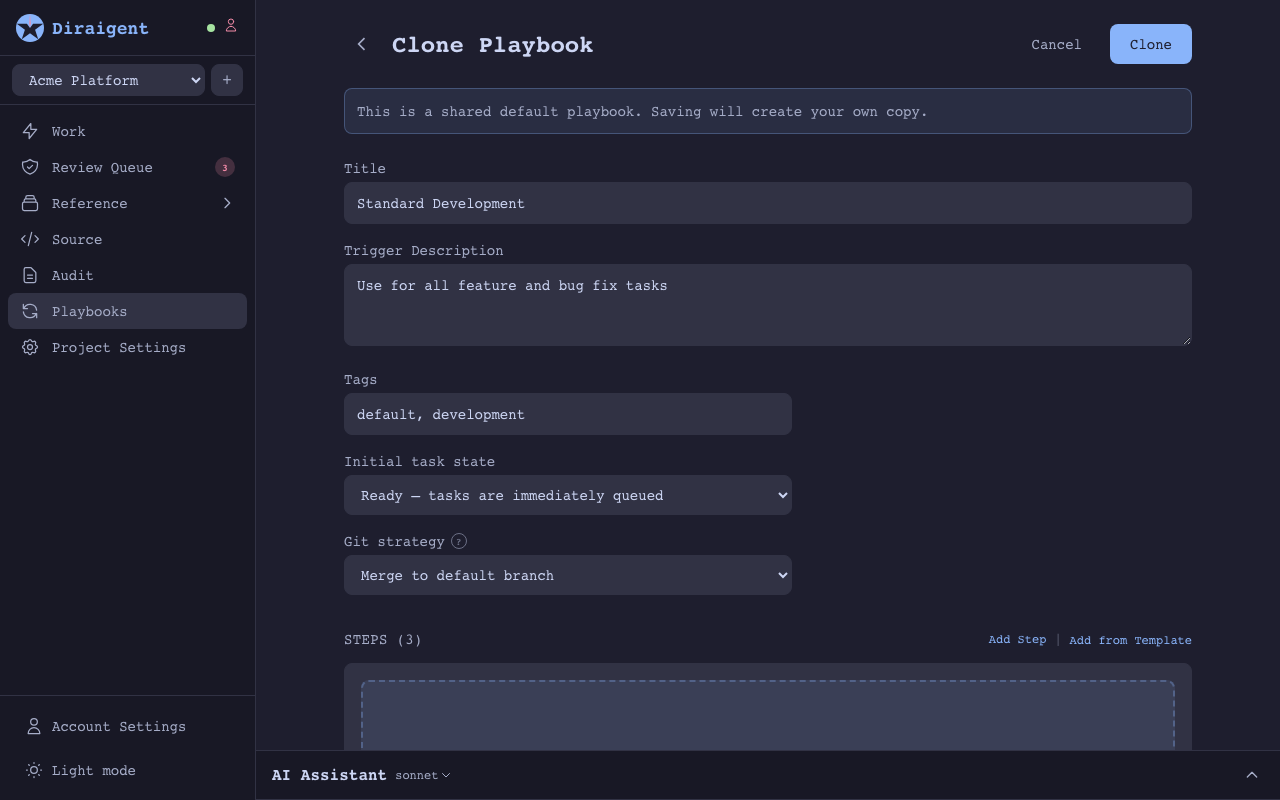Navigate to Account Settings

pyautogui.click(x=118, y=727)
